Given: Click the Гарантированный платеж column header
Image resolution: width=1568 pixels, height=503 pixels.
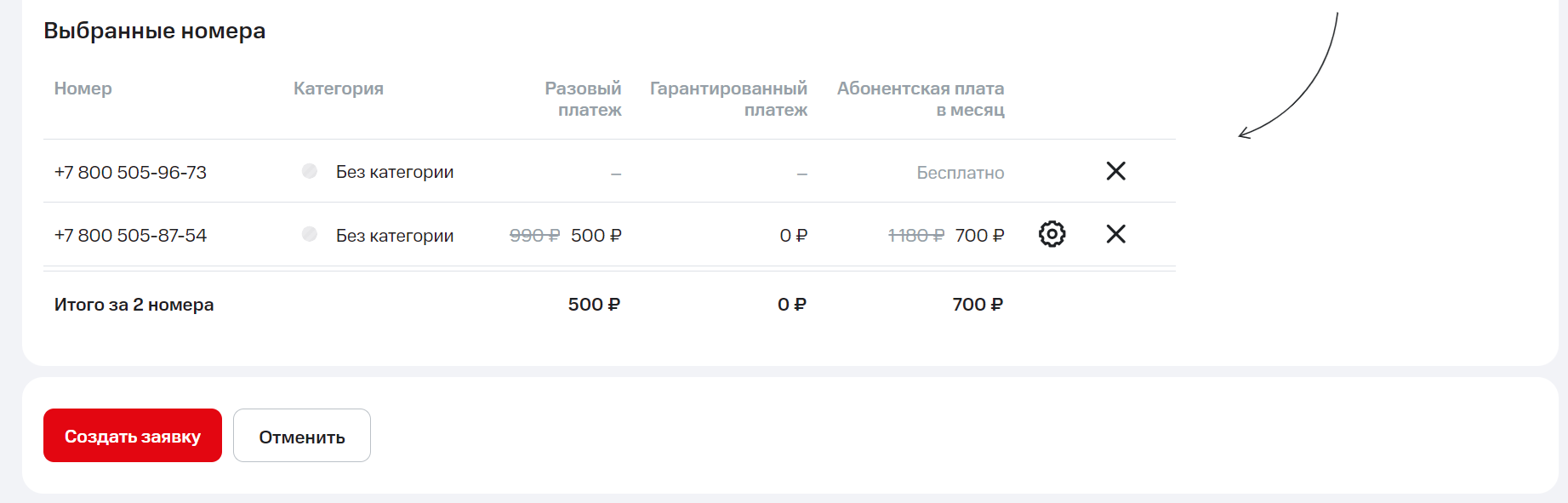Looking at the screenshot, I should [x=729, y=99].
